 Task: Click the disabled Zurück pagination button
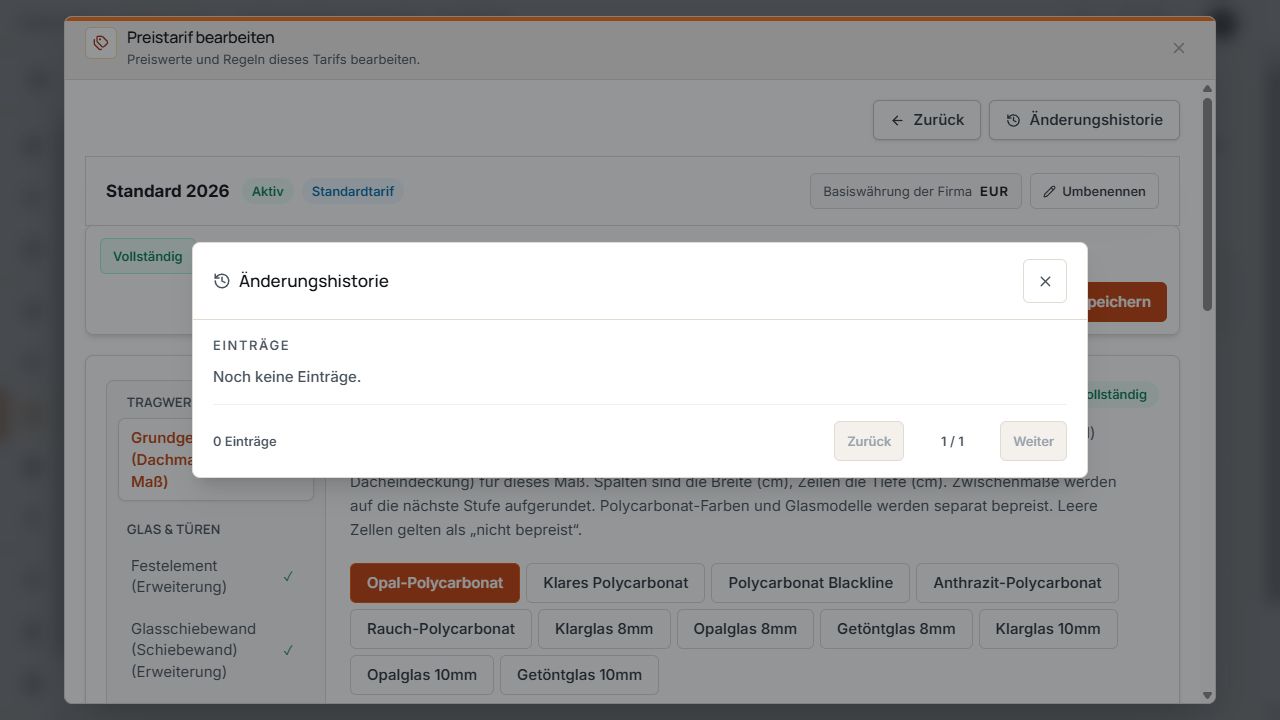869,441
